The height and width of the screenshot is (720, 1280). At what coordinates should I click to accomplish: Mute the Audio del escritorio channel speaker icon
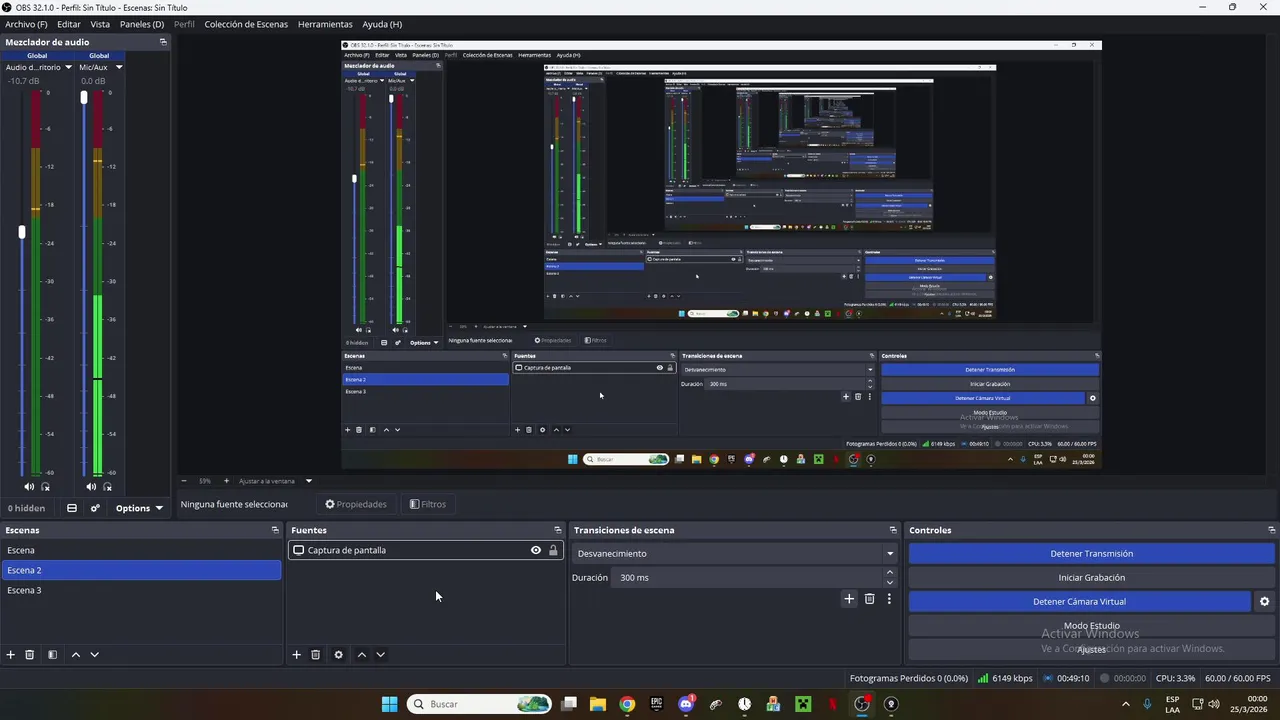coord(29,487)
